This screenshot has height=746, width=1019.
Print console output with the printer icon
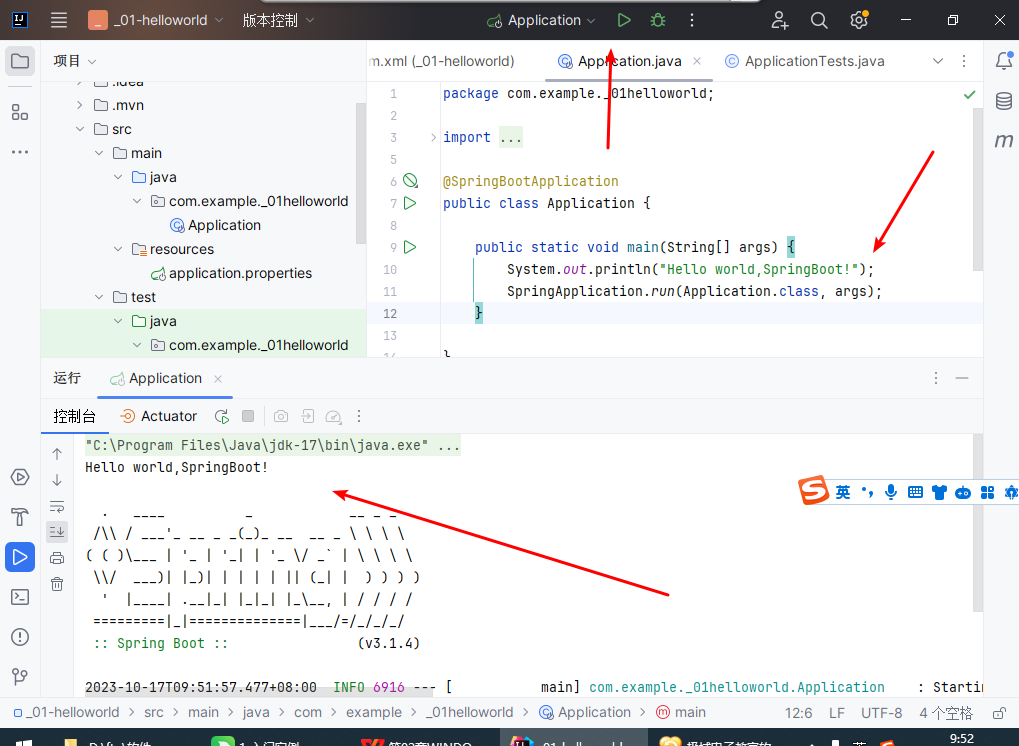(57, 558)
